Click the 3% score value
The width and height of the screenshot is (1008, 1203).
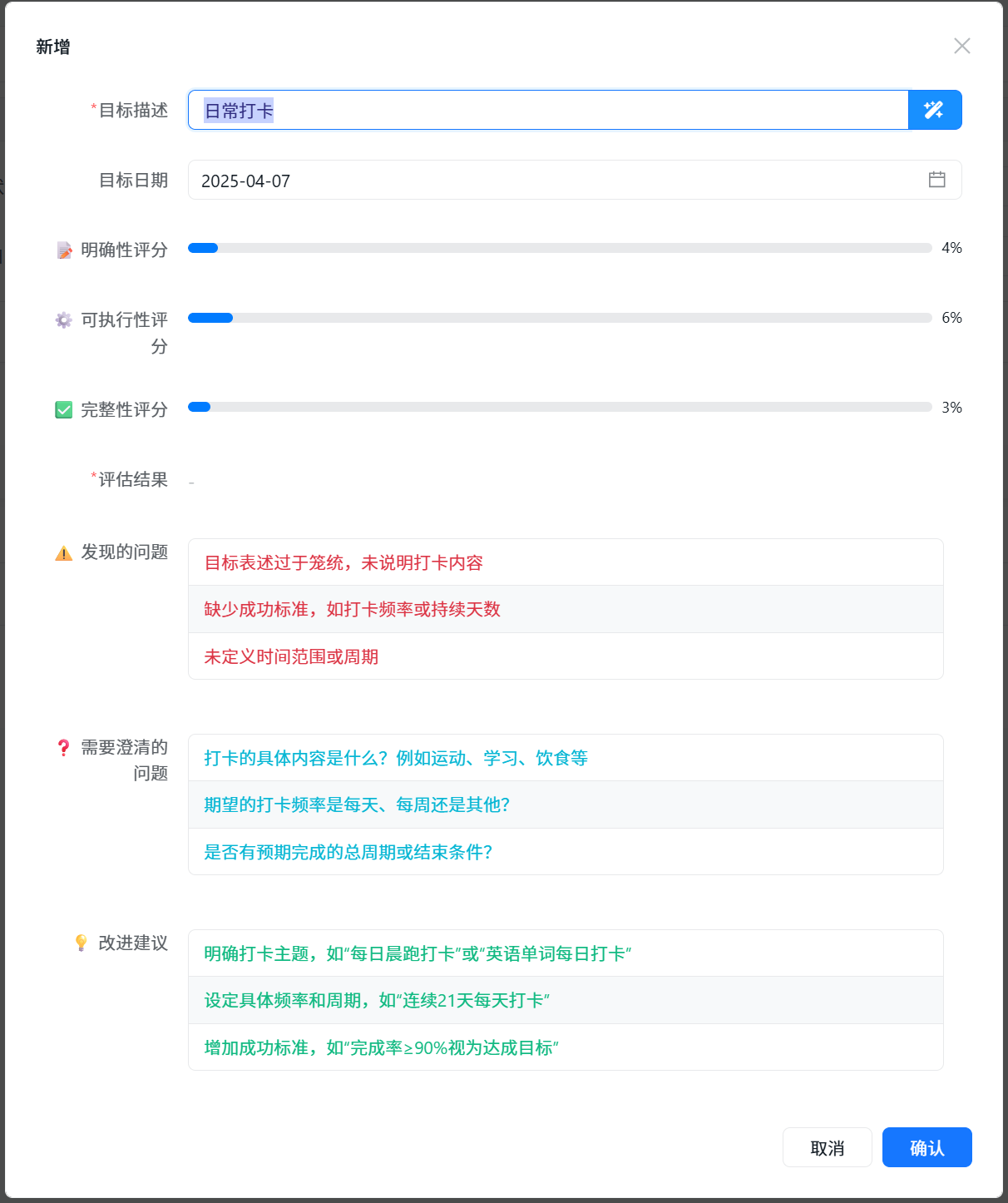pos(951,408)
